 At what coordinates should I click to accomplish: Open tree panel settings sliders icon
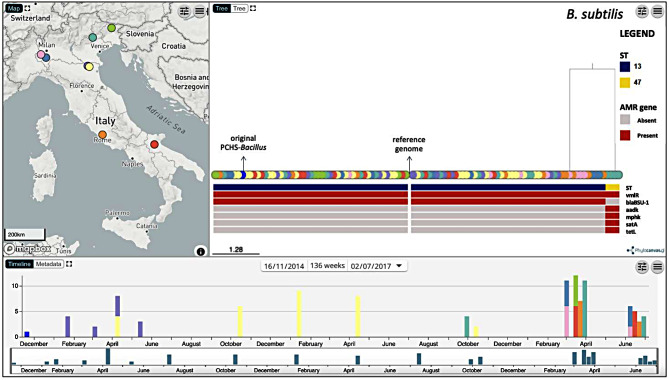642,12
